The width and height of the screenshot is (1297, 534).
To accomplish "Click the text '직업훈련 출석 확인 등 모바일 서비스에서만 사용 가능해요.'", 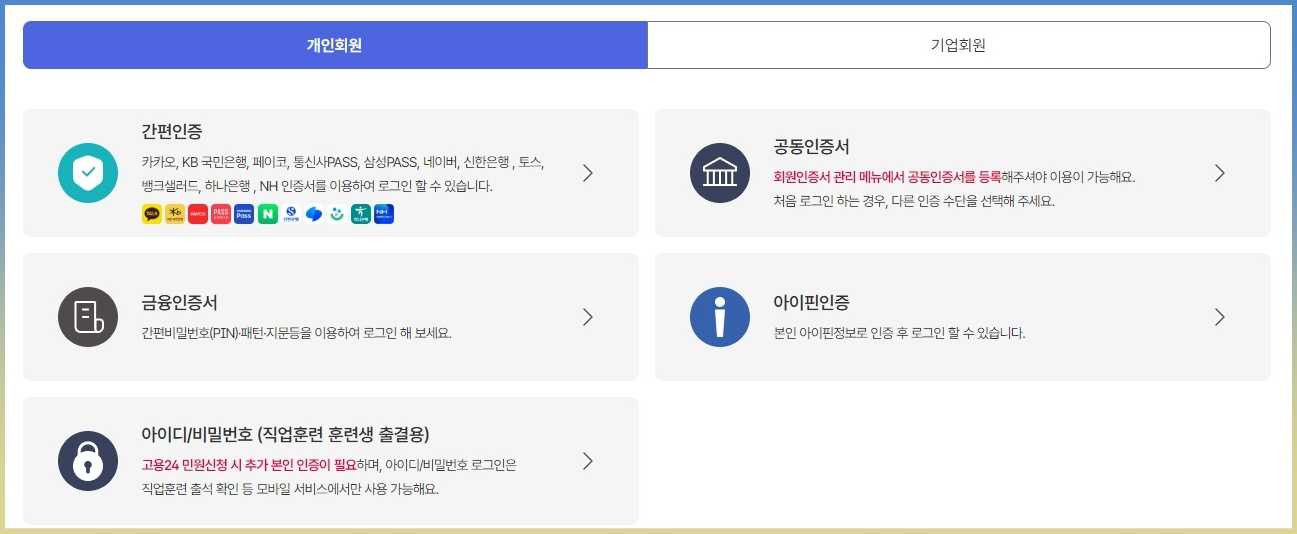I will [x=291, y=489].
